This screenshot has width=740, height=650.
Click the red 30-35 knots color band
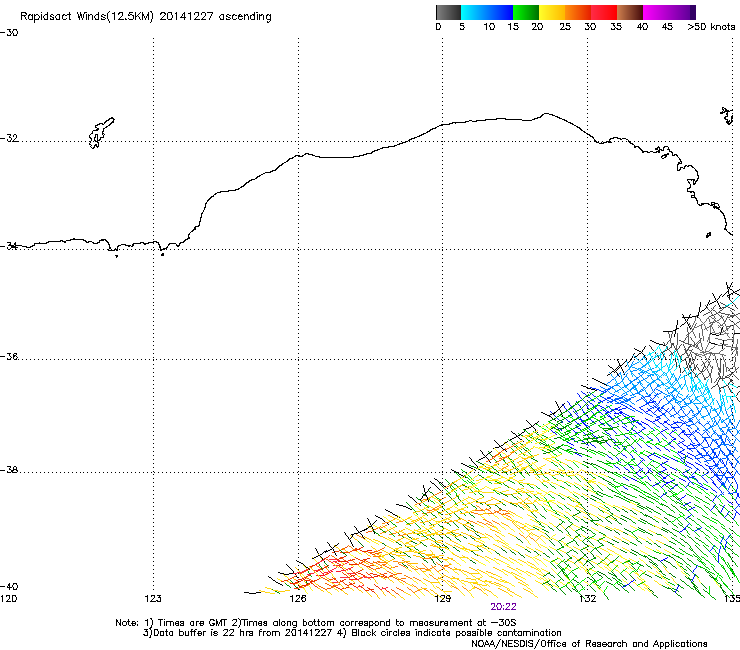pos(604,12)
